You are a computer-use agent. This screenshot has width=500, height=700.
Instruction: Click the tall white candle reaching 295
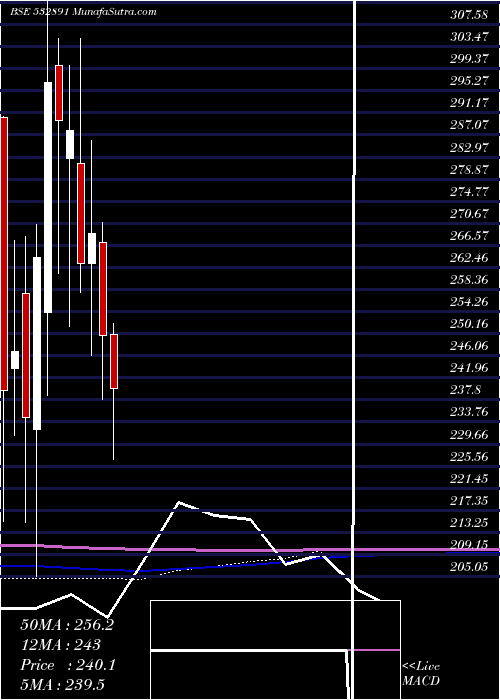coord(48,197)
